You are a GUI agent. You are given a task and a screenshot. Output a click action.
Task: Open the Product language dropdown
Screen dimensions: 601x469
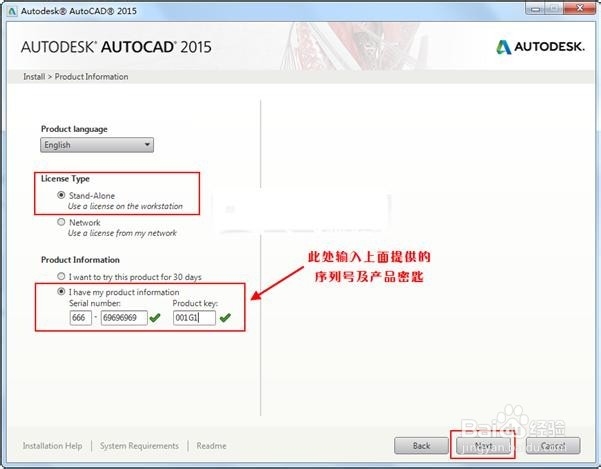[97, 145]
